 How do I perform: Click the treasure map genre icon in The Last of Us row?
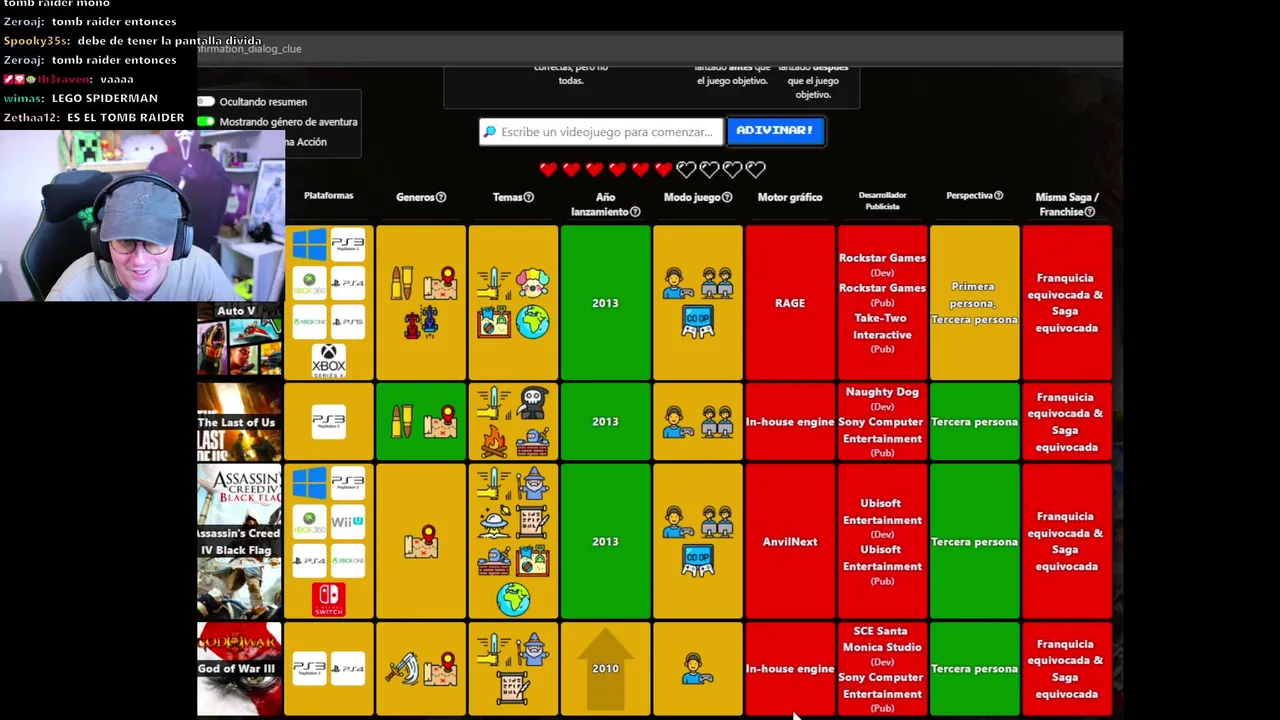[x=440, y=421]
